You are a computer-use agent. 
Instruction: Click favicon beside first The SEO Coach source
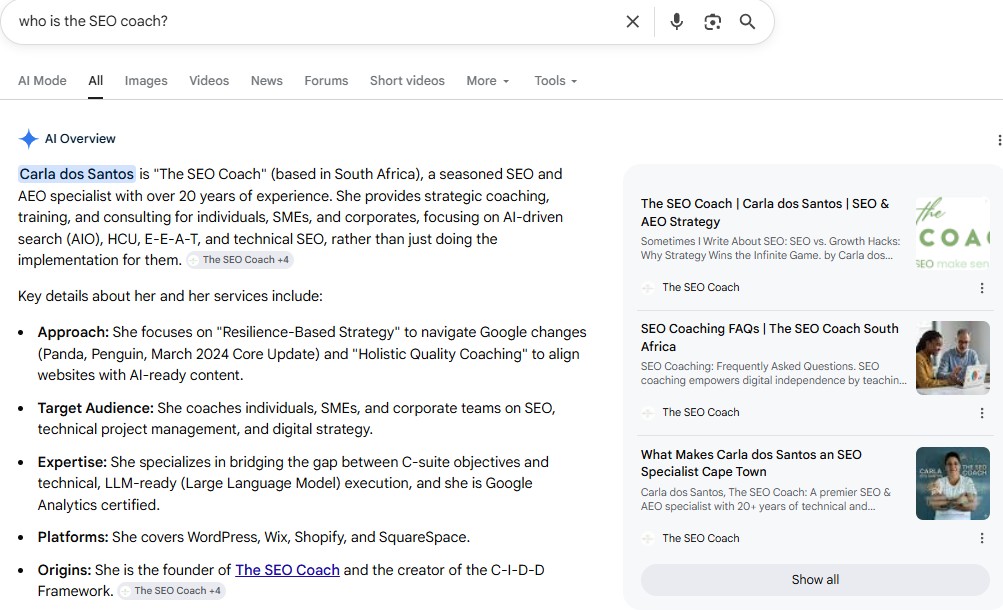point(647,288)
